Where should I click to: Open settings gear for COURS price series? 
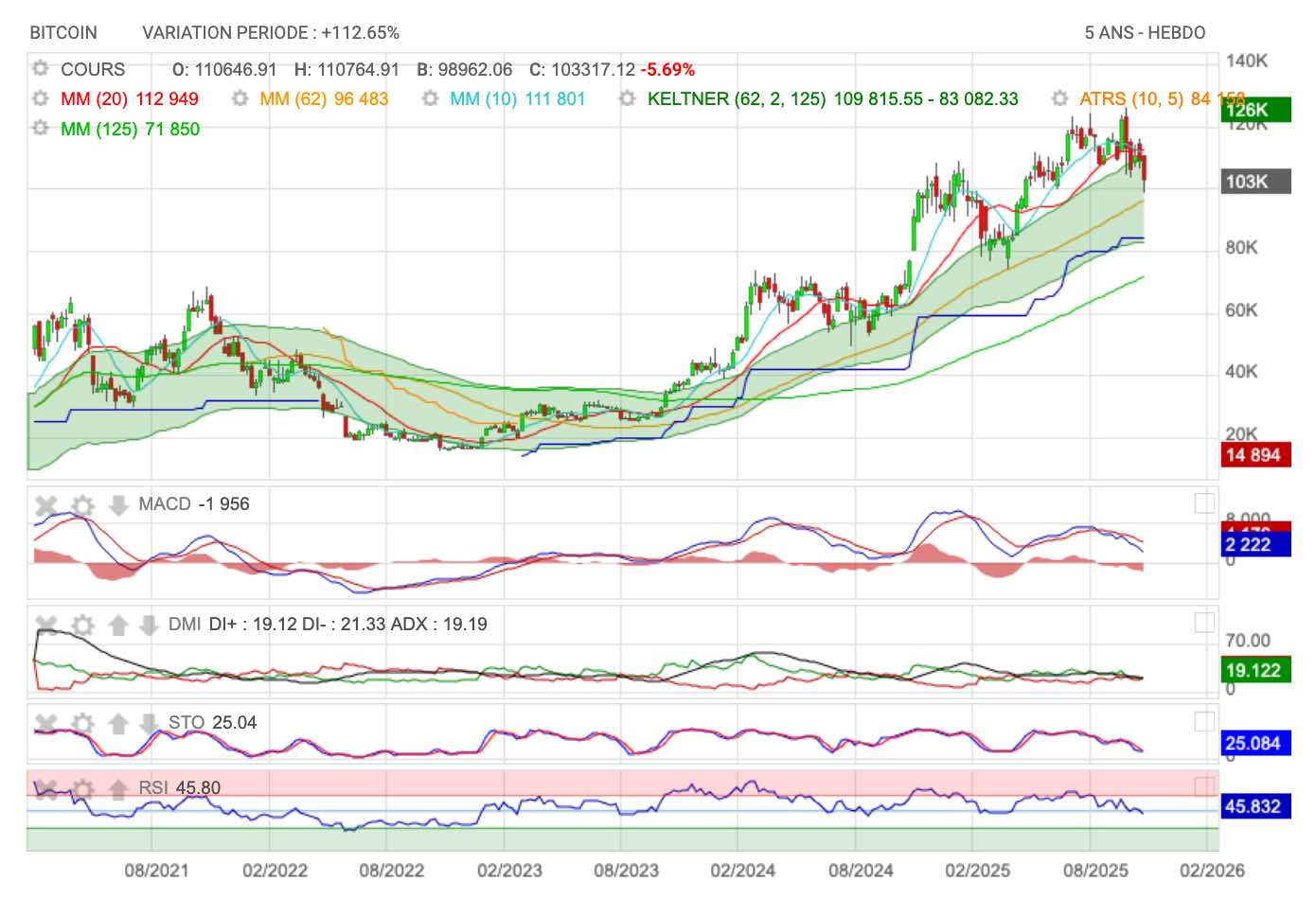tap(40, 69)
